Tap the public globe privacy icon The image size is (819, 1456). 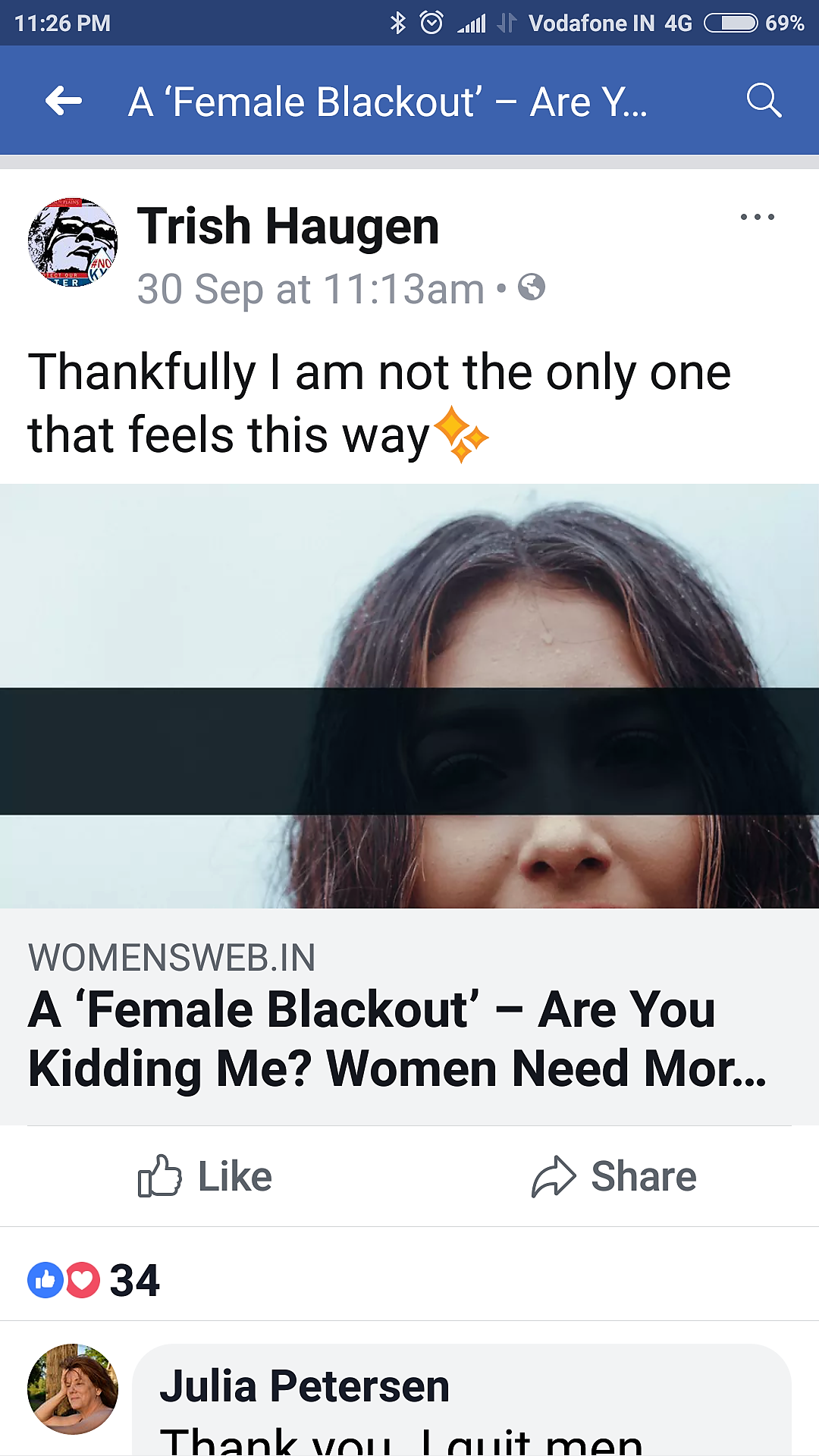tap(532, 287)
